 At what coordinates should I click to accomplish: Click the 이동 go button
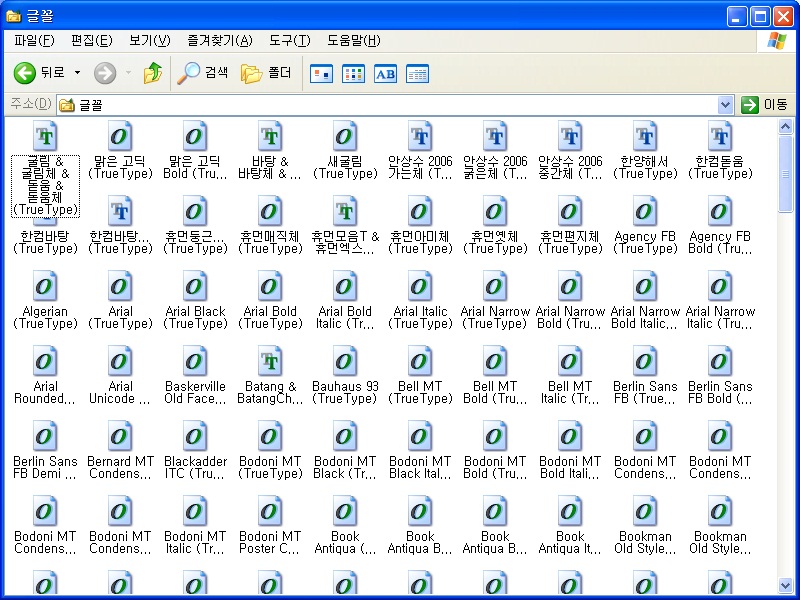point(764,105)
